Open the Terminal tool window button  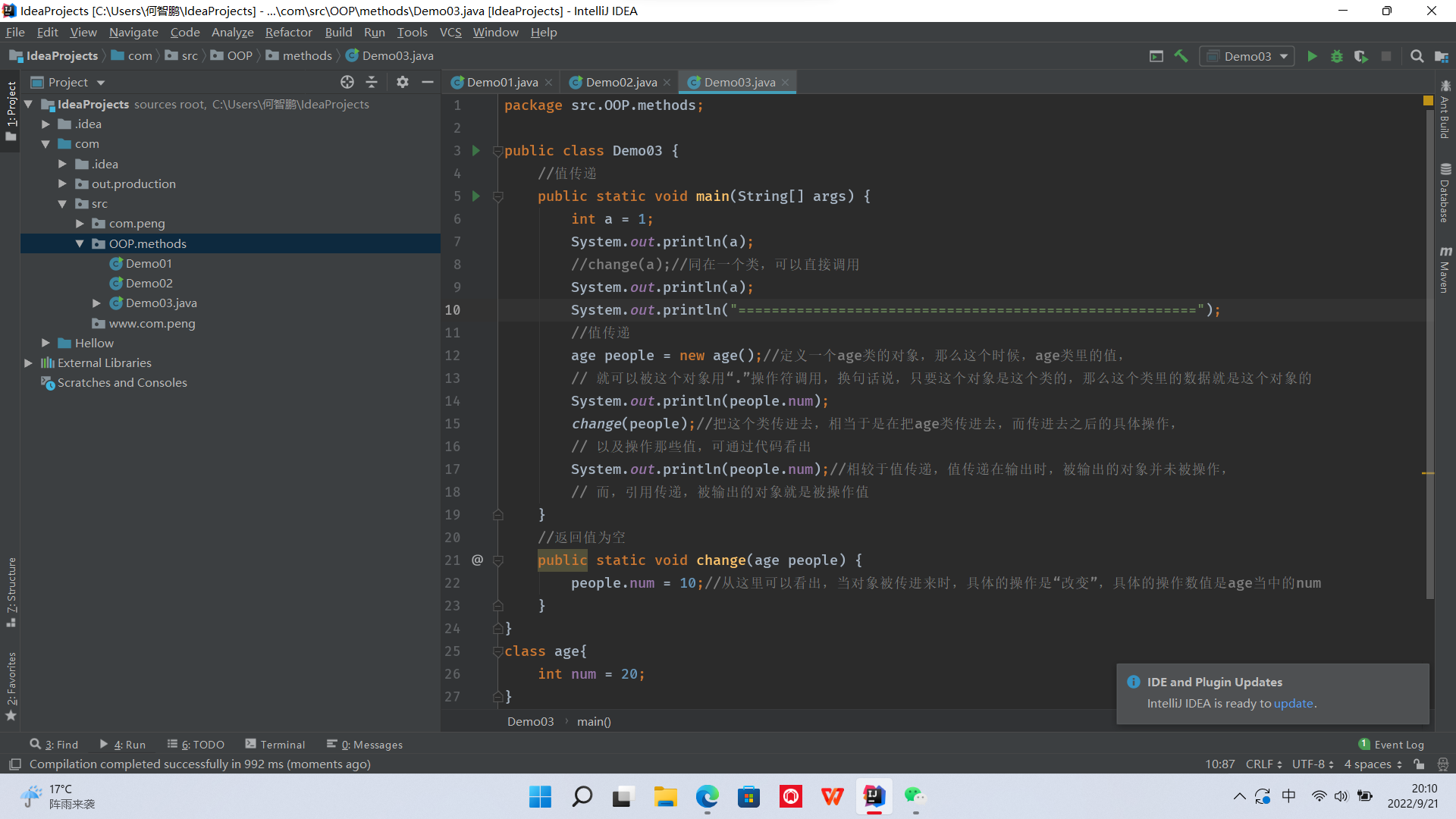(275, 745)
